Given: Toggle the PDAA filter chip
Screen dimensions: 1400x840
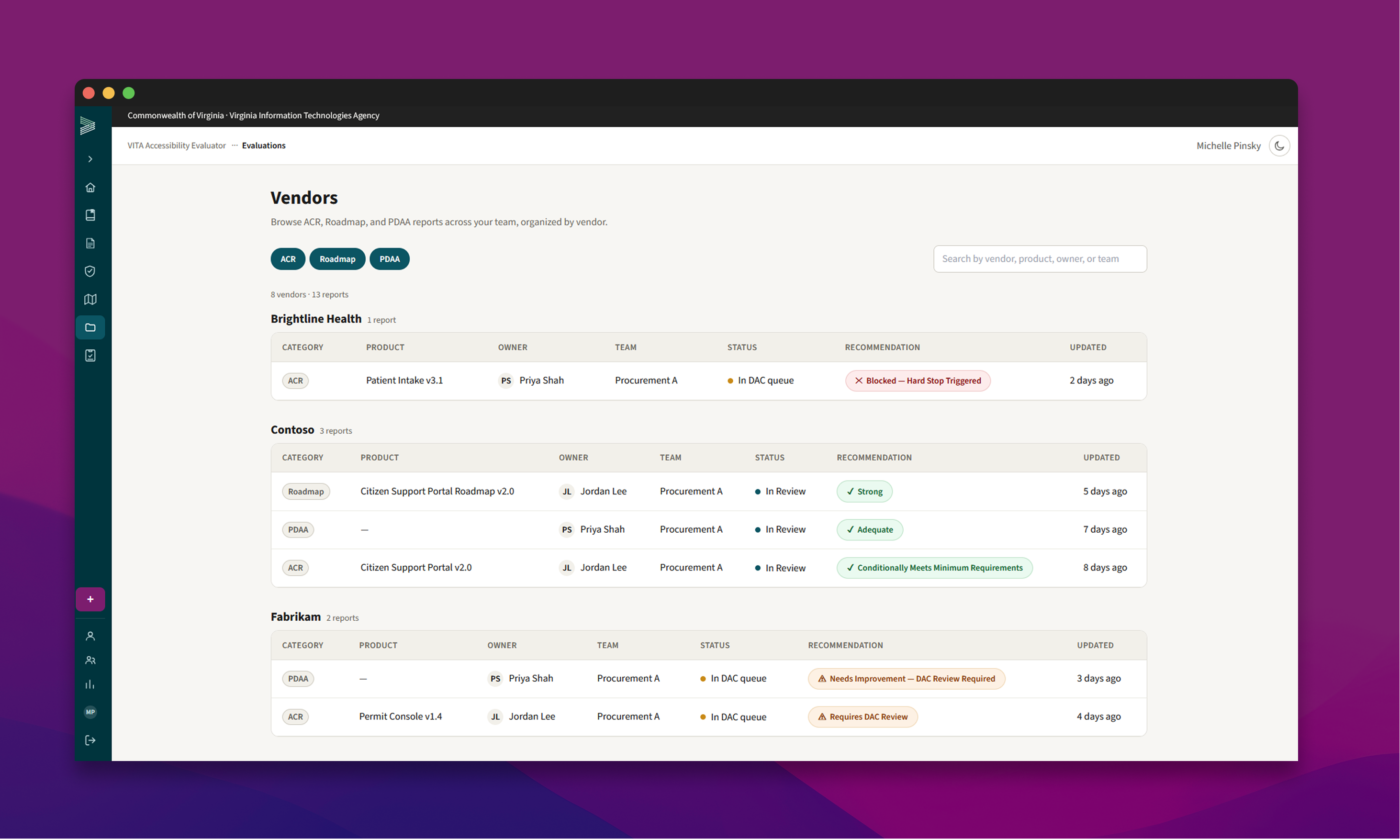Looking at the screenshot, I should click(x=389, y=258).
